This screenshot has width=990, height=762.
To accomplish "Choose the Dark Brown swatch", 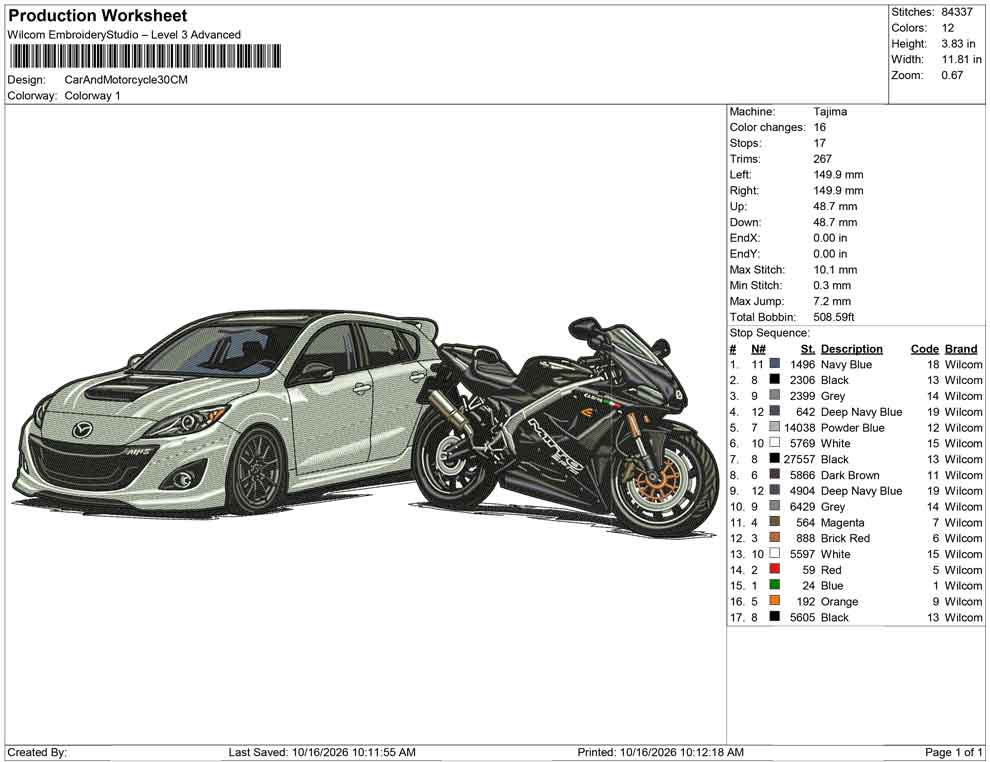I will tap(774, 474).
